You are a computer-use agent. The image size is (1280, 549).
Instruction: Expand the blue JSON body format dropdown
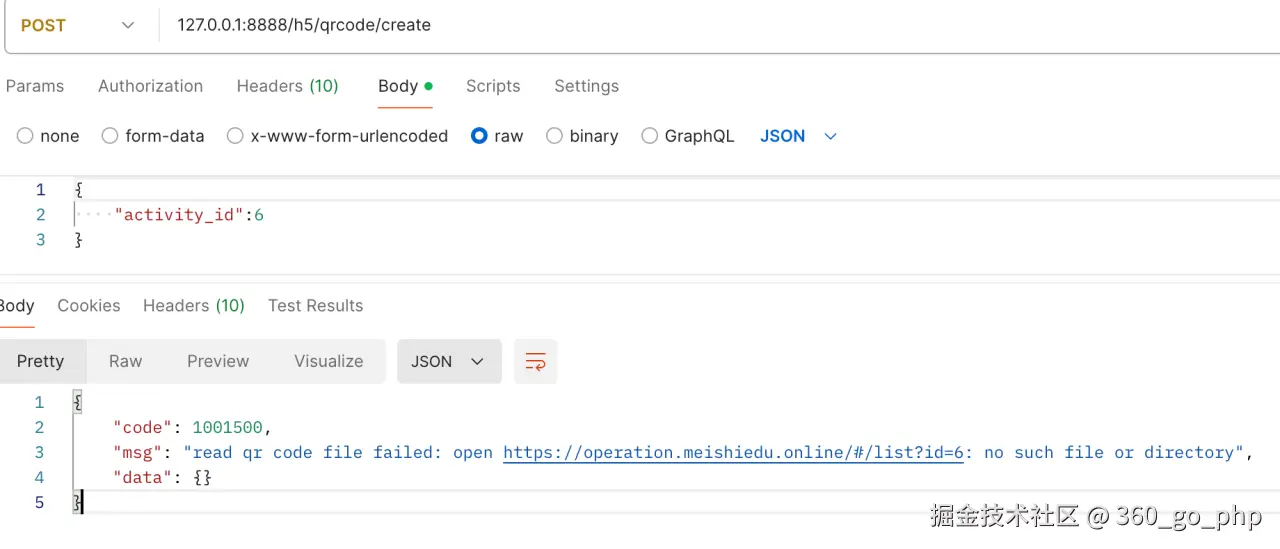click(798, 136)
